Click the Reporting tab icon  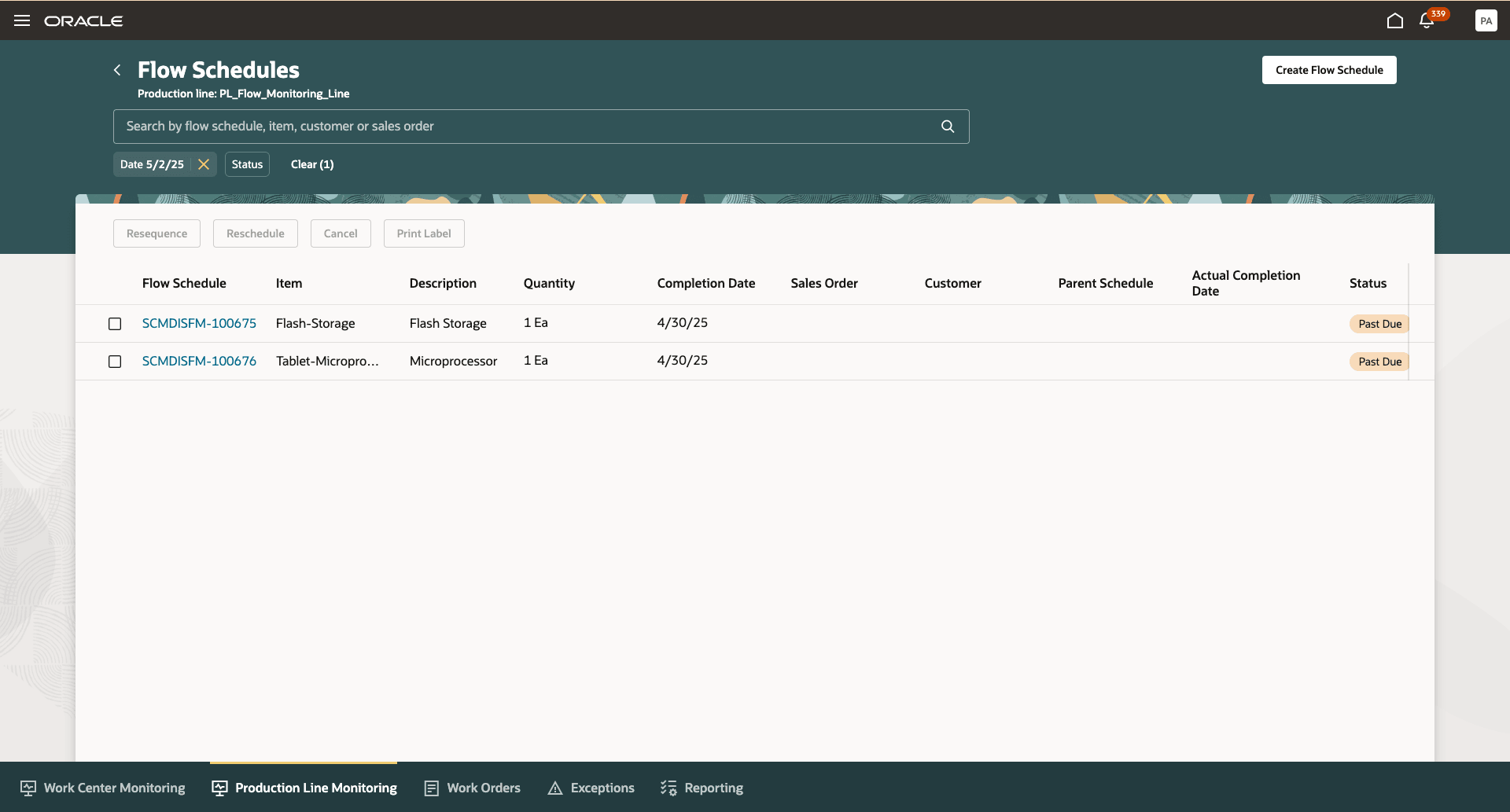[x=668, y=788]
